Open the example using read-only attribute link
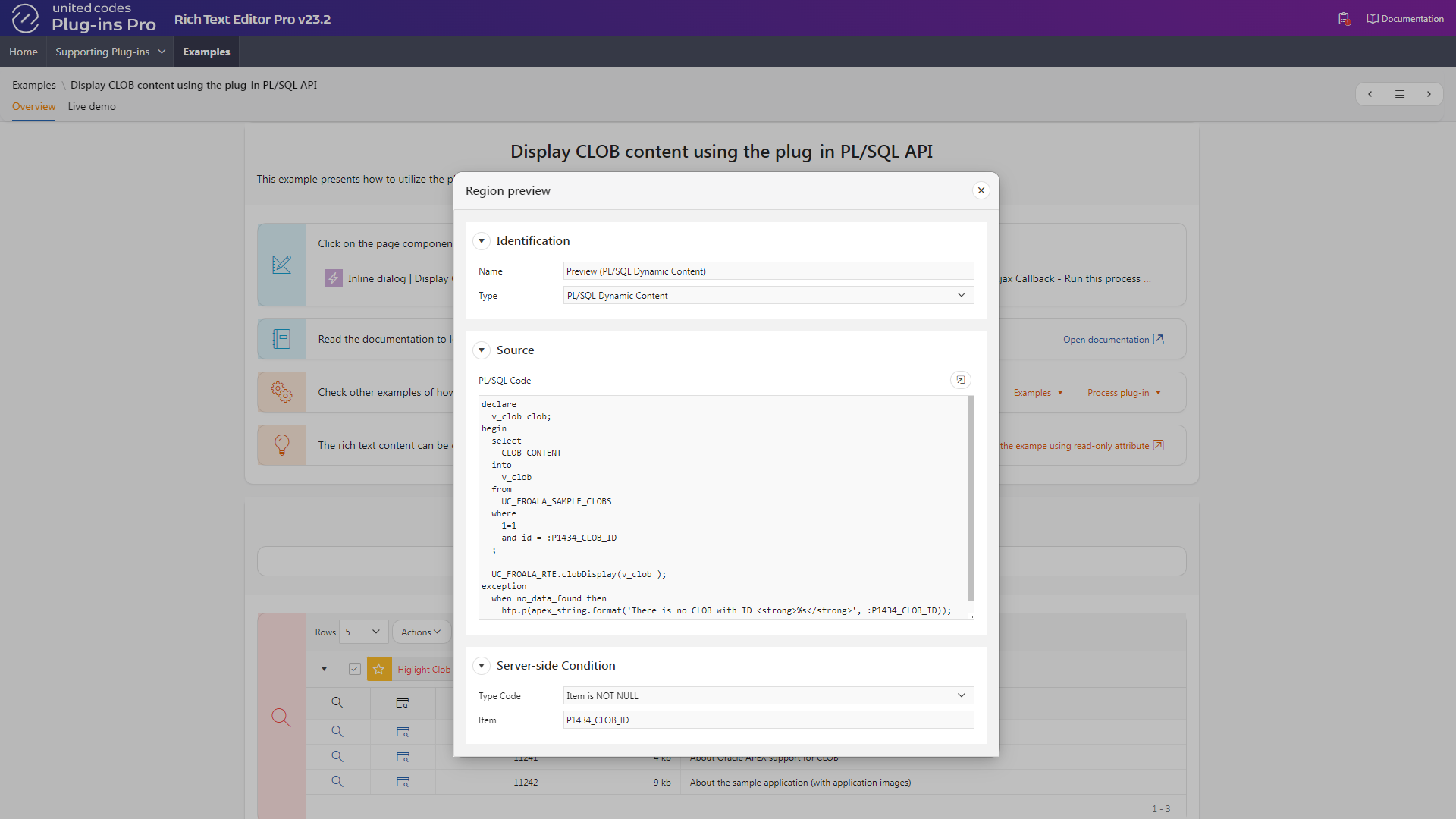Screen dimensions: 1456x819 (x=1081, y=446)
